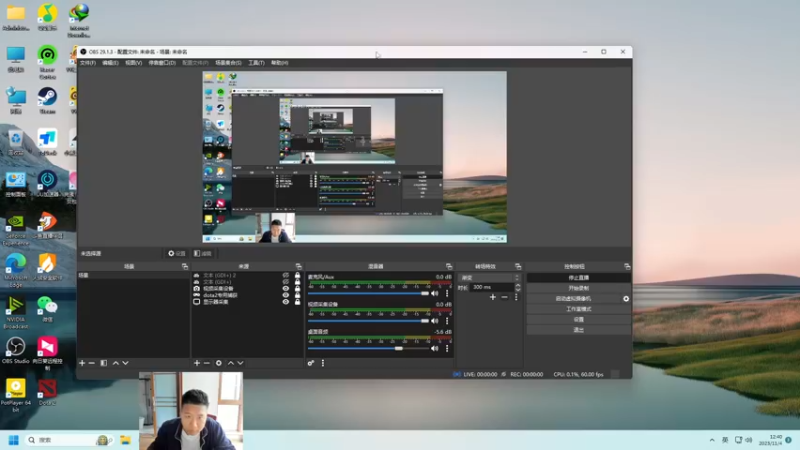Open 桌面音频 mixer options menu
The image size is (800, 450).
pos(447,348)
